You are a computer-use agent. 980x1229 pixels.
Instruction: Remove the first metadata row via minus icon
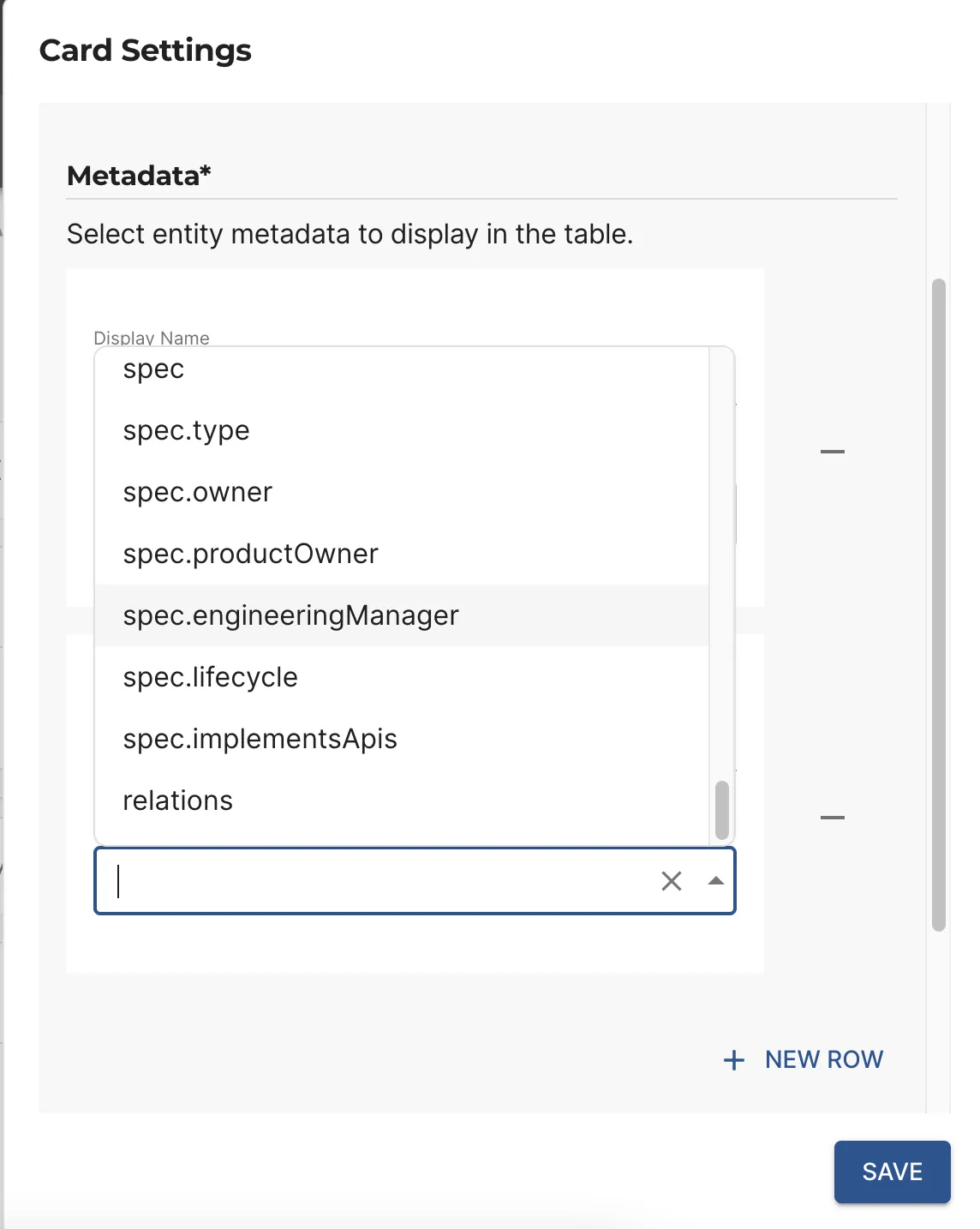pyautogui.click(x=832, y=452)
